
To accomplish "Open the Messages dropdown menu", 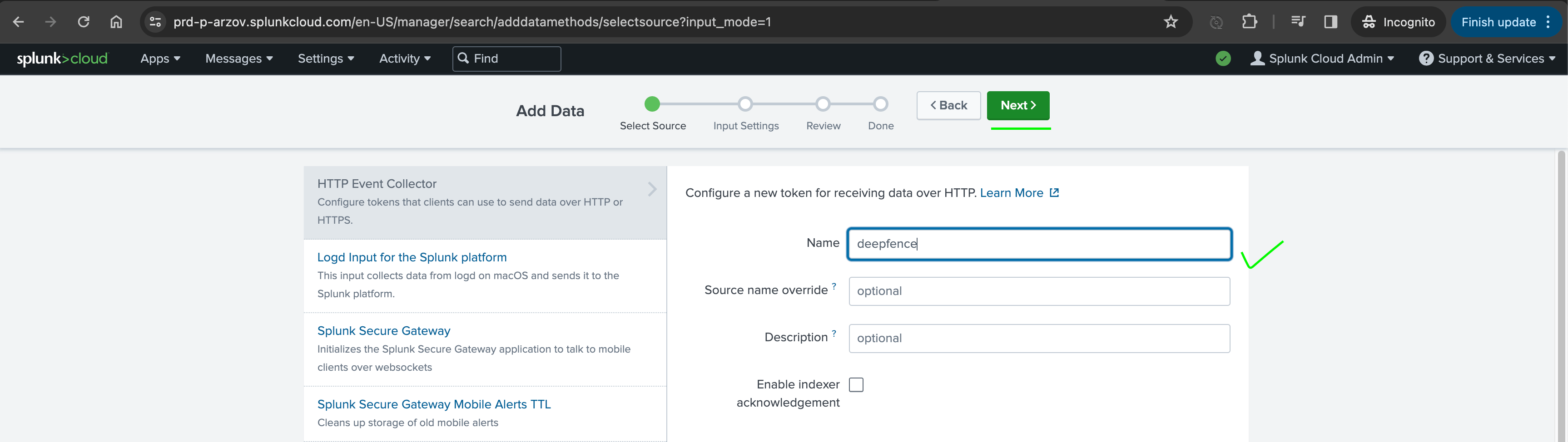I will [x=238, y=59].
